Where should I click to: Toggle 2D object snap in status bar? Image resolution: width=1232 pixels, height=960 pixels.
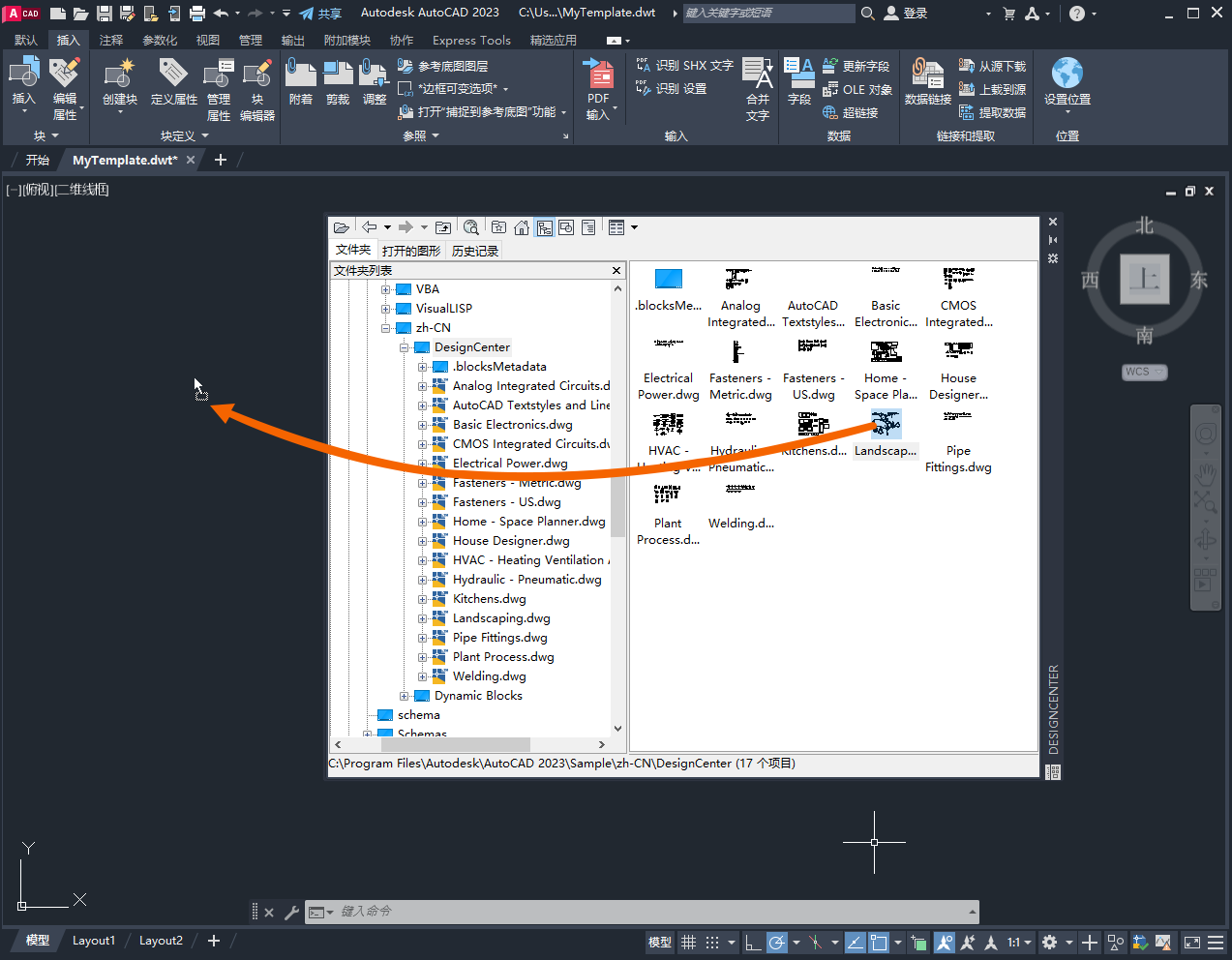(879, 942)
